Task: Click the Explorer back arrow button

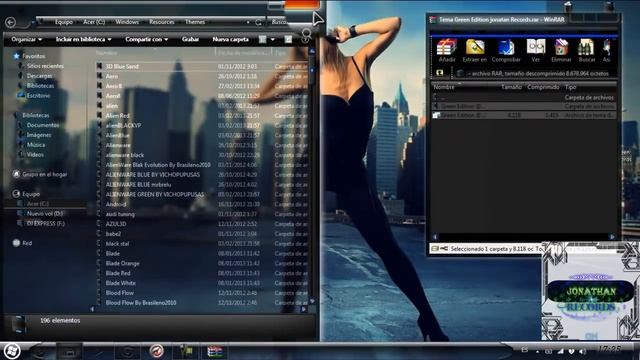Action: [11, 22]
